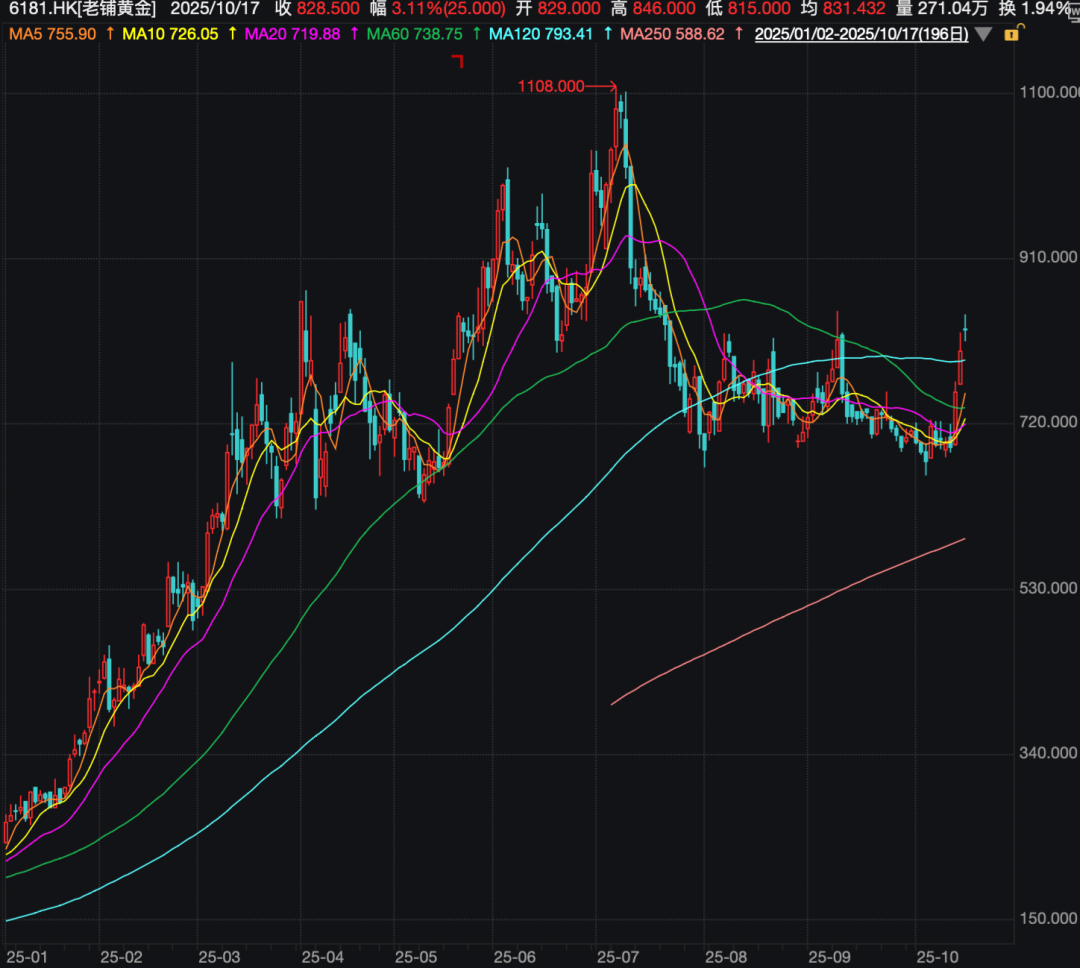Click the 6181.HK stock name header
The width and height of the screenshot is (1080, 968).
click(81, 9)
